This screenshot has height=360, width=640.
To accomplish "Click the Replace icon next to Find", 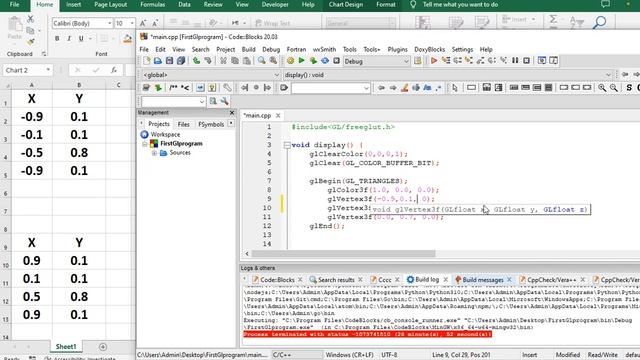I will point(273,61).
